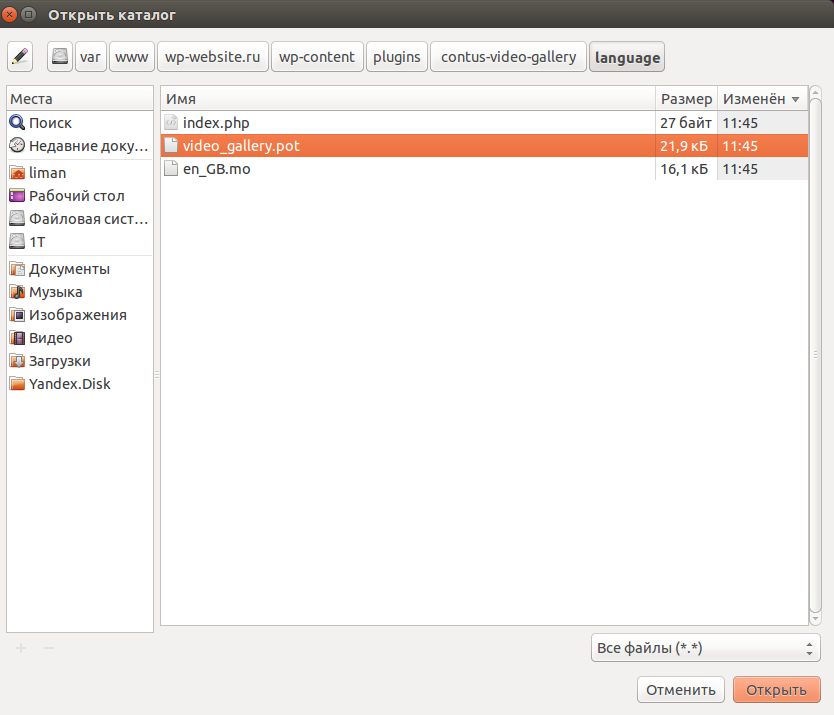Click the Открыть open button
This screenshot has height=715, width=834.
coord(776,690)
